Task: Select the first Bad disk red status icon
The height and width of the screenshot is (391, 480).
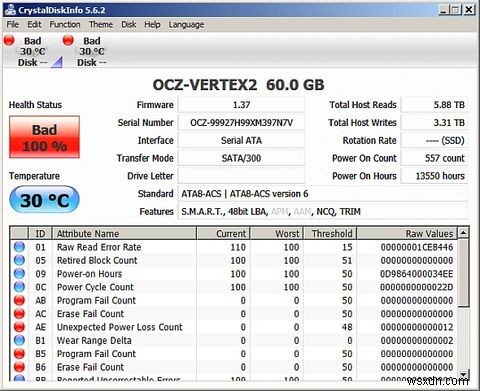Action: click(9, 40)
